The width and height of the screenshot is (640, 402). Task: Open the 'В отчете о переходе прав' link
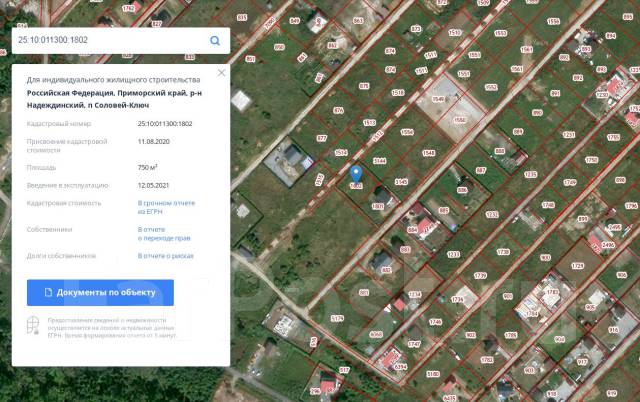164,234
